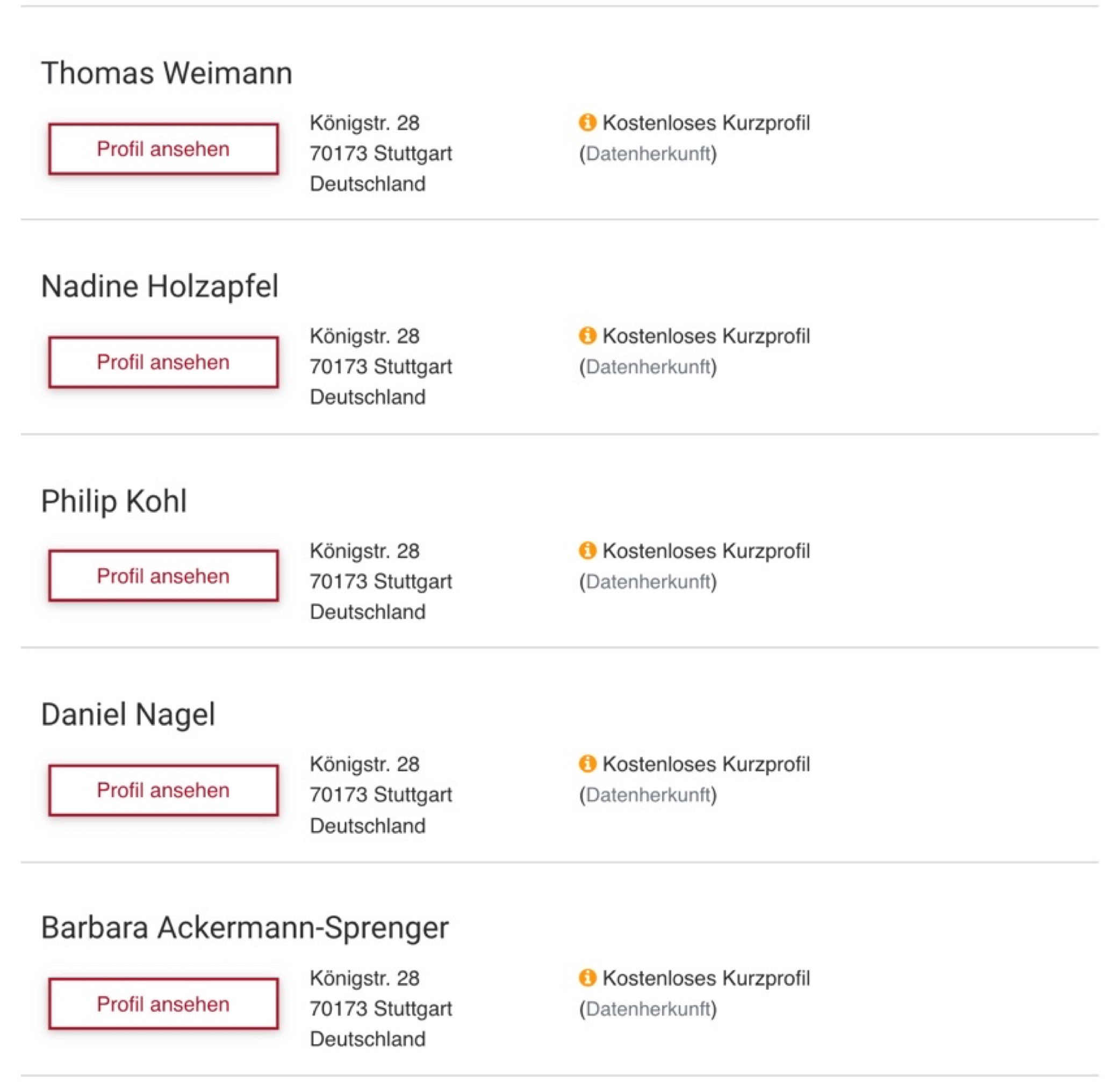The height and width of the screenshot is (1082, 1120).
Task: Click the Barbara Ackermann-Sprenger name heading
Action: [245, 928]
